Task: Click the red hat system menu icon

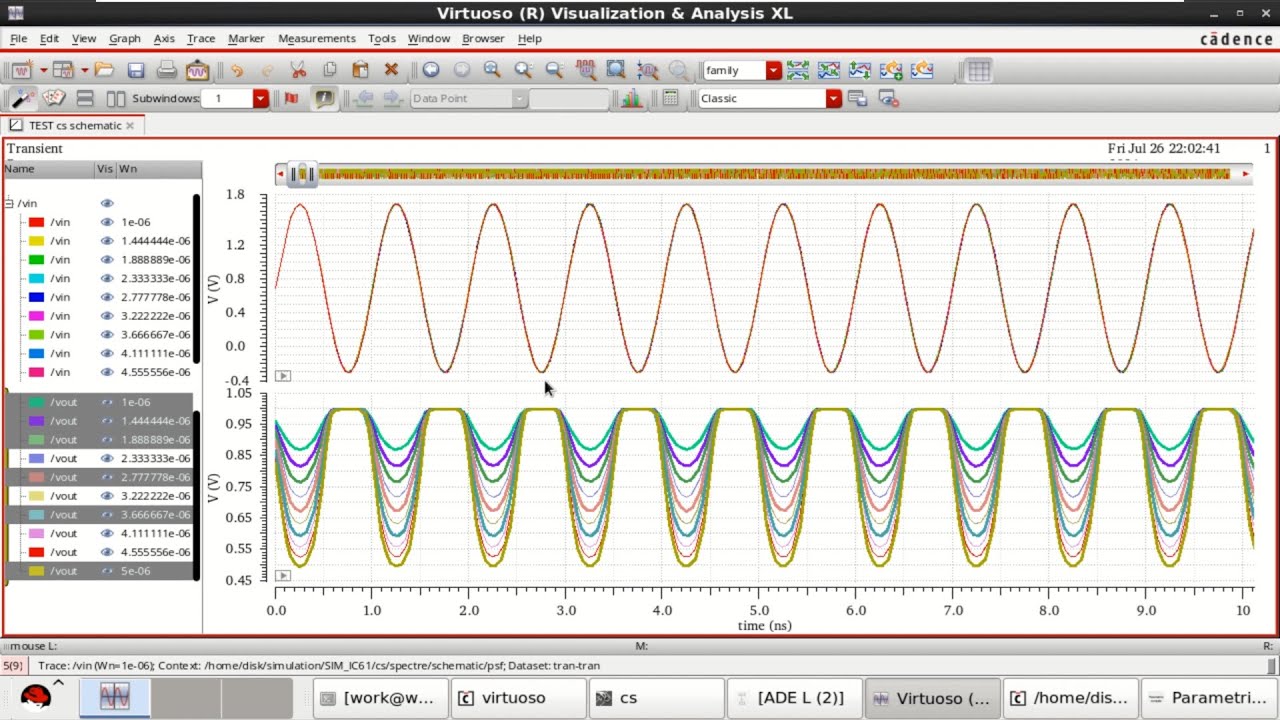Action: pyautogui.click(x=35, y=697)
